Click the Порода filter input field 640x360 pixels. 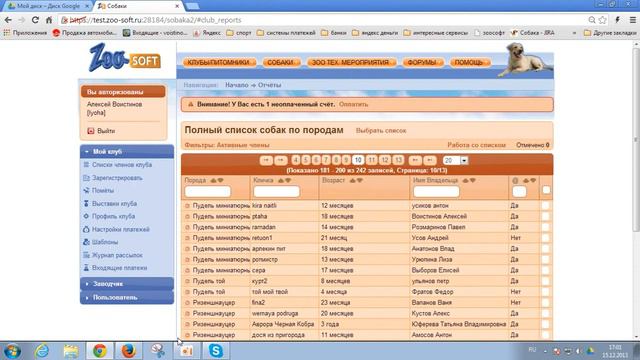point(208,191)
